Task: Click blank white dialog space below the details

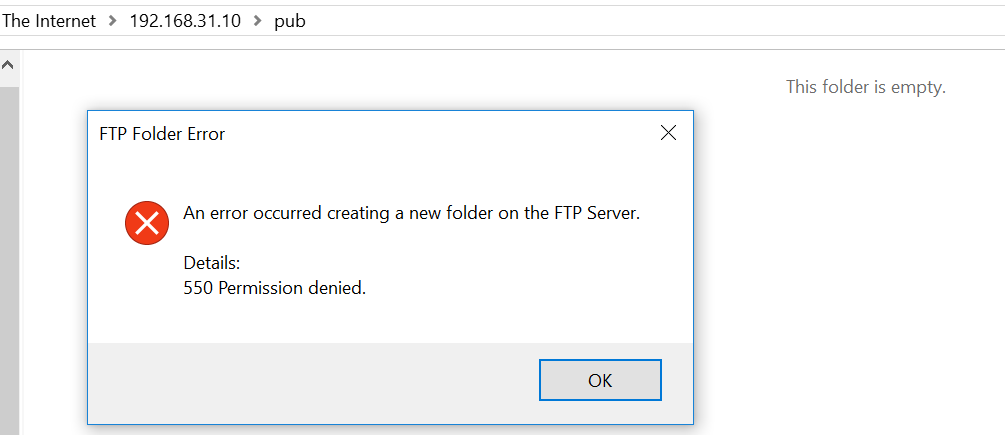Action: coord(390,322)
